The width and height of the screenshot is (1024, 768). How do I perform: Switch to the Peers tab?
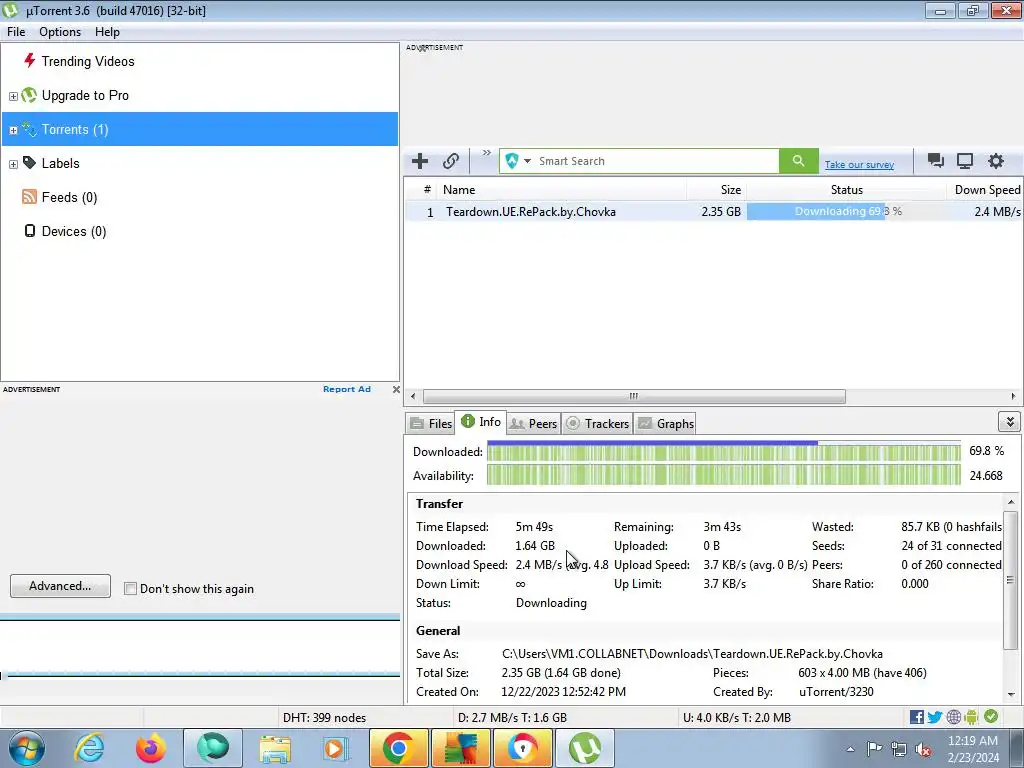[x=534, y=423]
